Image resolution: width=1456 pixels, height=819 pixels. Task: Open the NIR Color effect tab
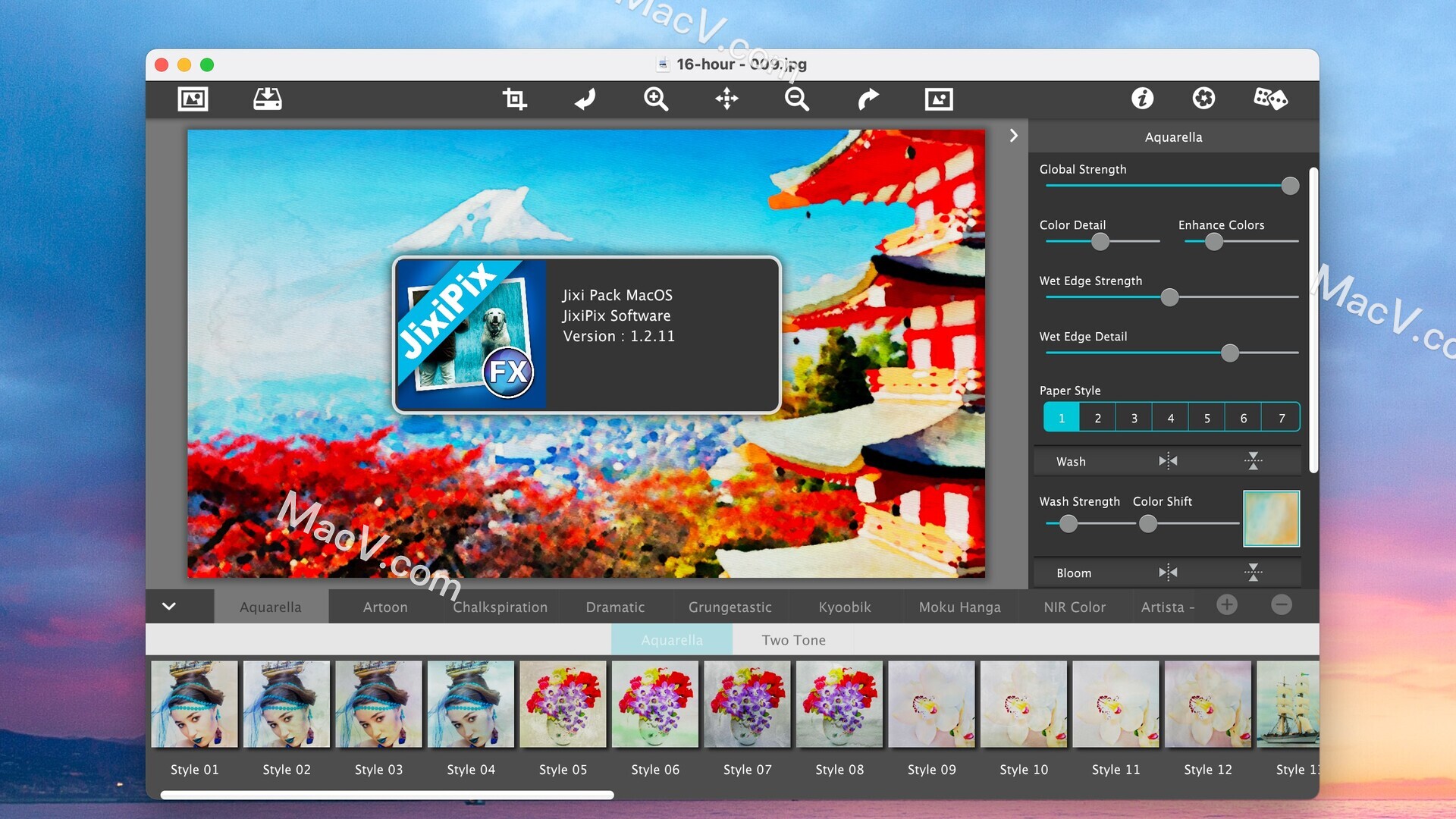[x=1075, y=607]
